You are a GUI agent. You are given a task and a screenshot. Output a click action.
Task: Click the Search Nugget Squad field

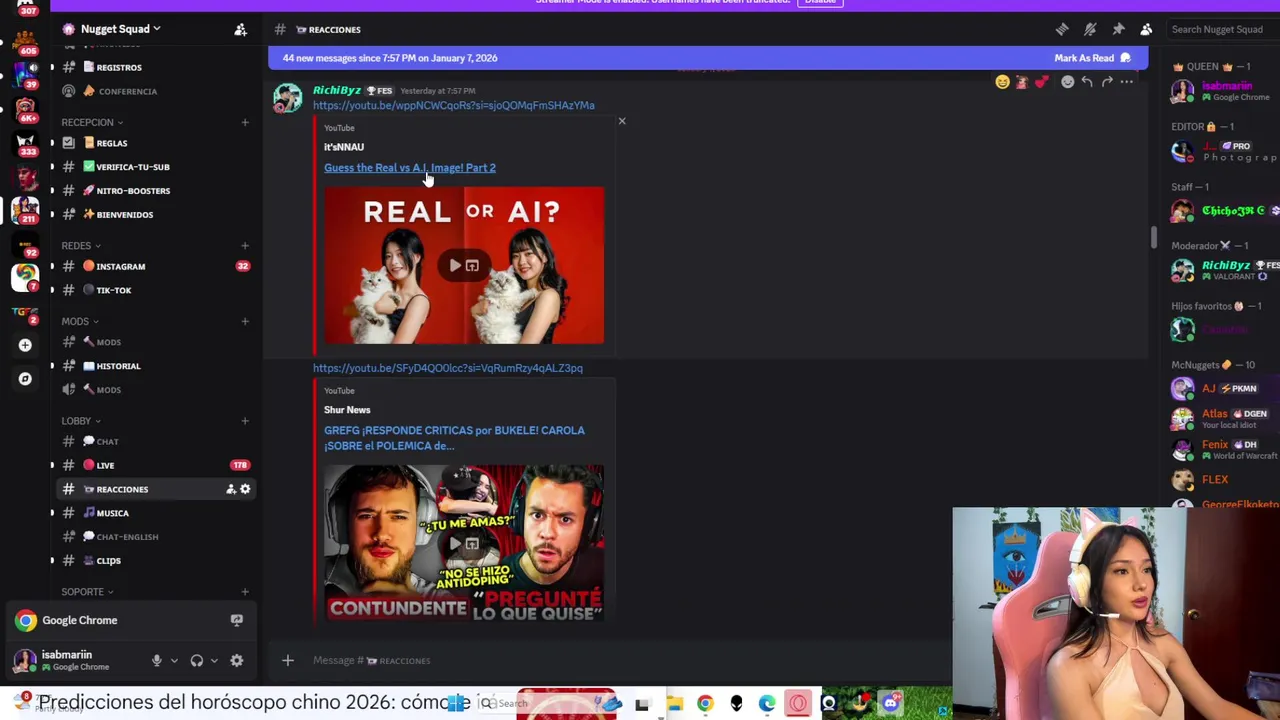tap(1222, 29)
